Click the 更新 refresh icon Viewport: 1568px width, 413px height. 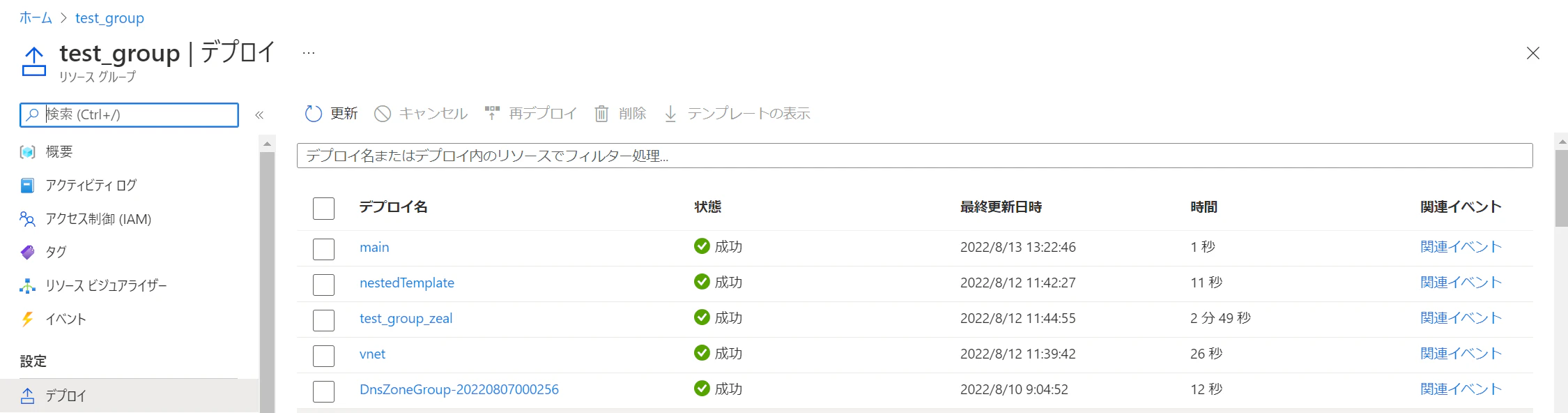tap(314, 114)
